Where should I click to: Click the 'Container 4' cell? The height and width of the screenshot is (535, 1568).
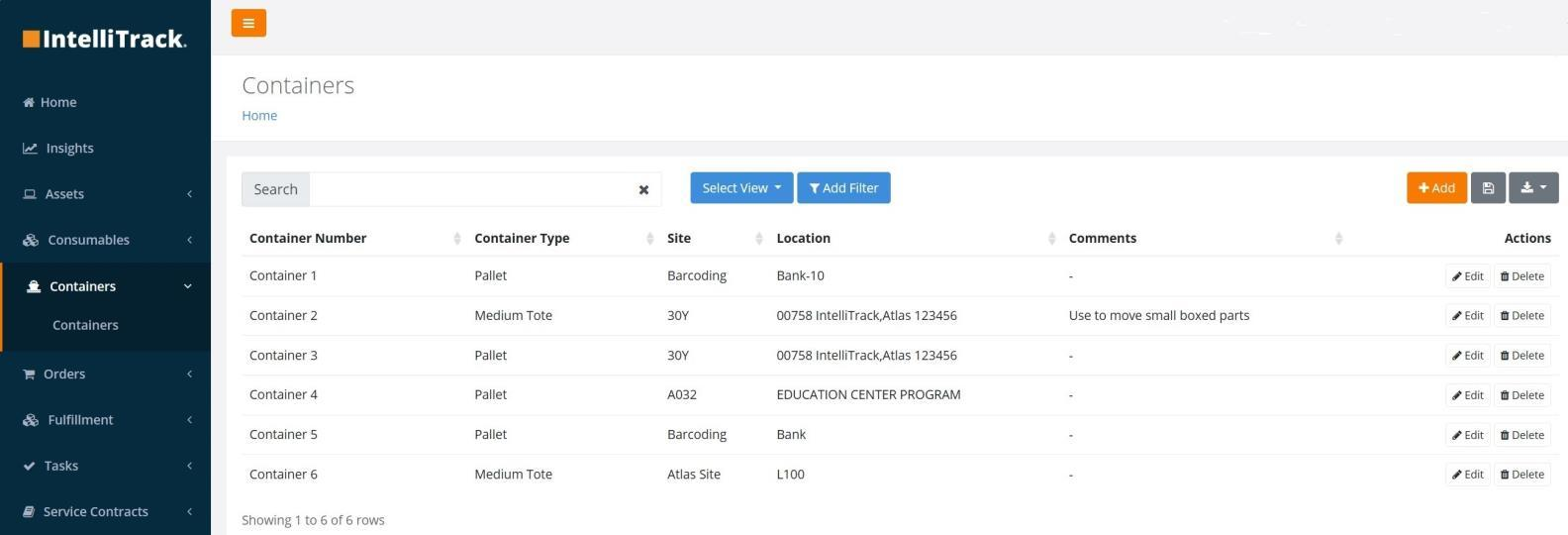coord(283,394)
